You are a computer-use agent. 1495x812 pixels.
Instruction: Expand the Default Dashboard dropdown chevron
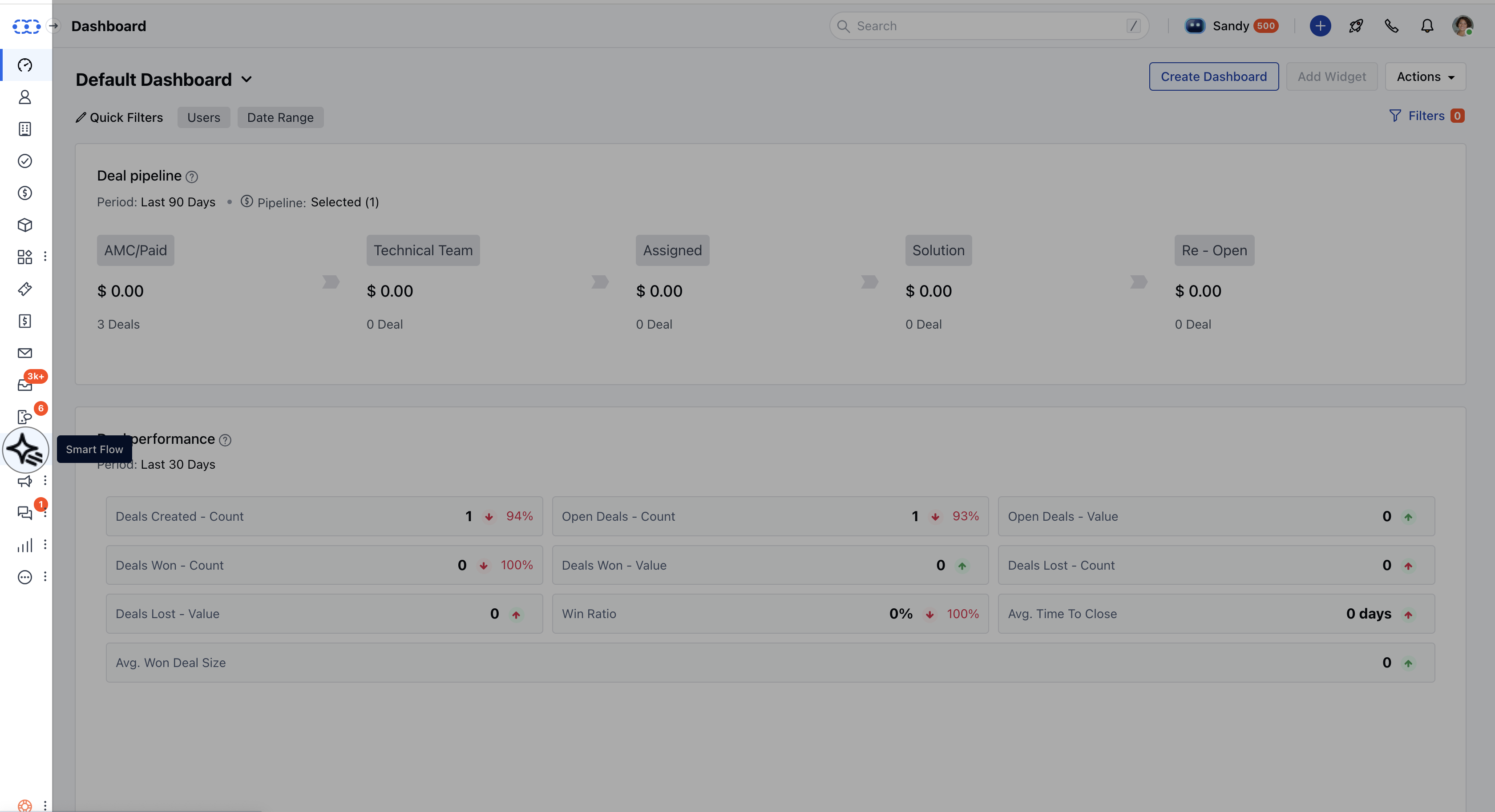point(246,80)
